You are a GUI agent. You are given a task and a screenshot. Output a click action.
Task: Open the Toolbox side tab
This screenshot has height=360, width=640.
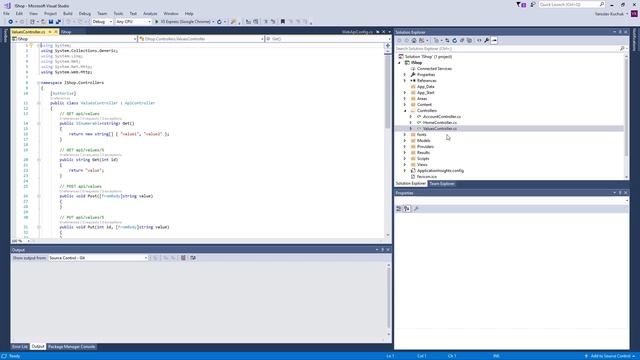click(5, 36)
